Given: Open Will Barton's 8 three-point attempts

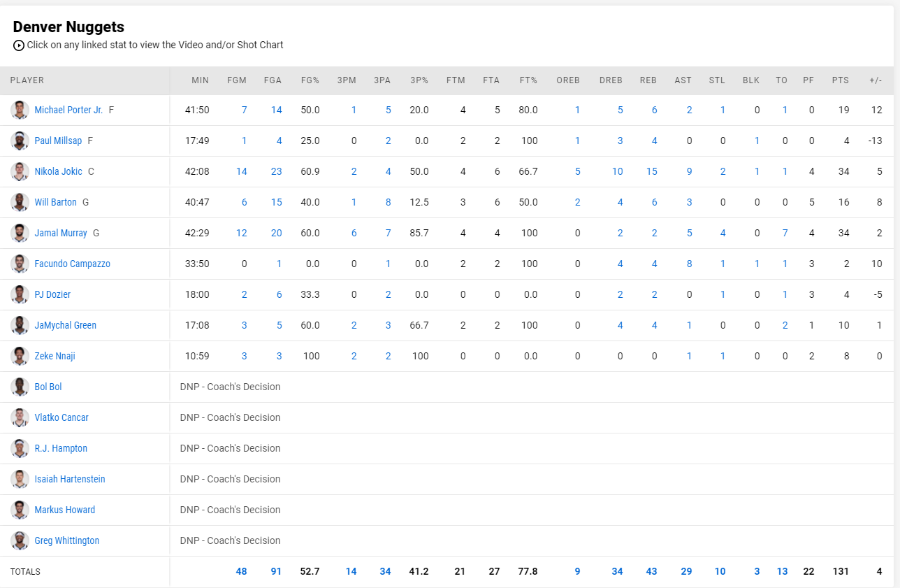Looking at the screenshot, I should (388, 202).
